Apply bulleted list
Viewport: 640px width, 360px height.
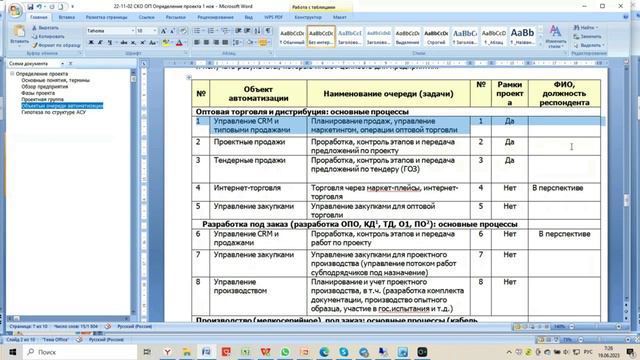coord(198,31)
